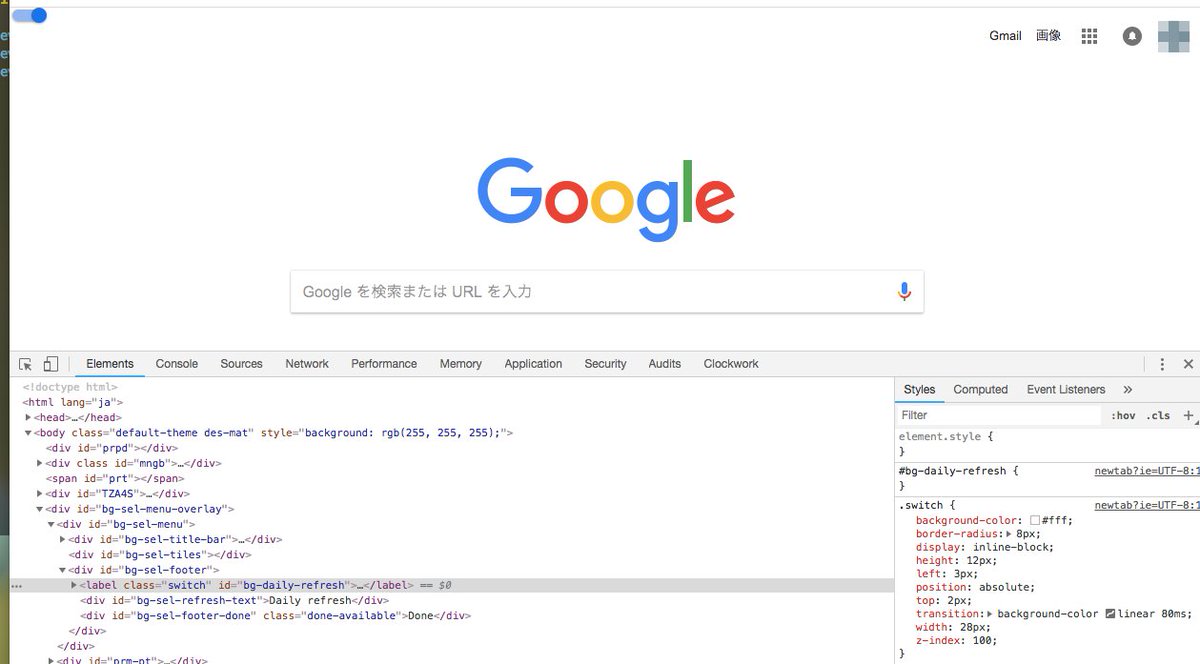Expand the prm-pt div node
The image size is (1200, 664).
pos(51,660)
